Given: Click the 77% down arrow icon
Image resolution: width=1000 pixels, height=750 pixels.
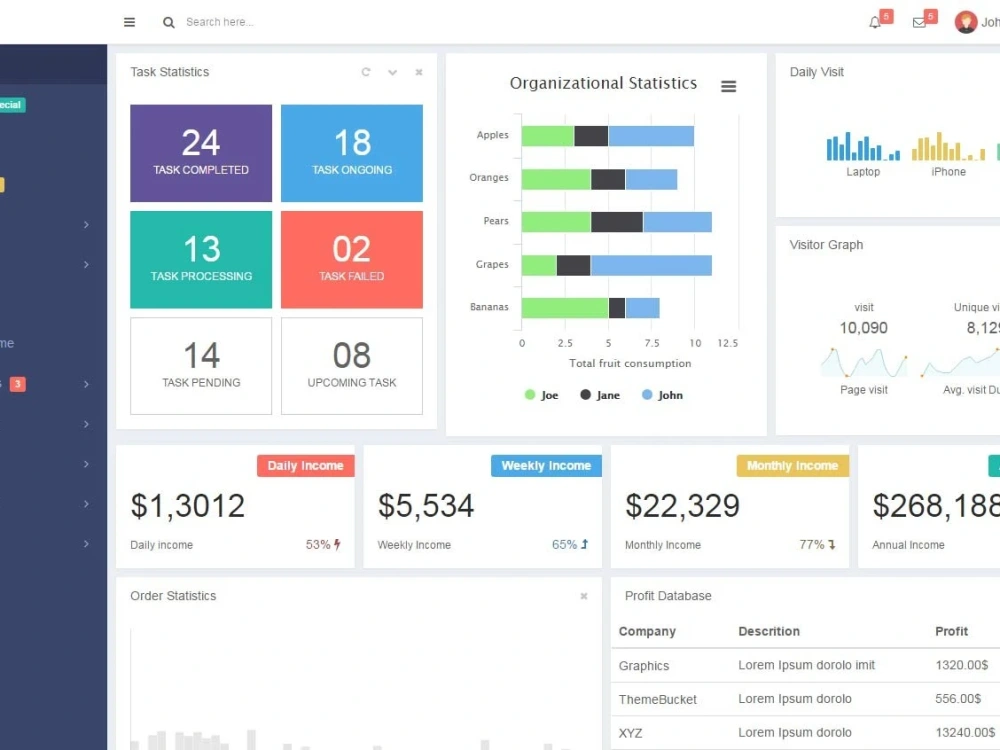Looking at the screenshot, I should tap(832, 545).
